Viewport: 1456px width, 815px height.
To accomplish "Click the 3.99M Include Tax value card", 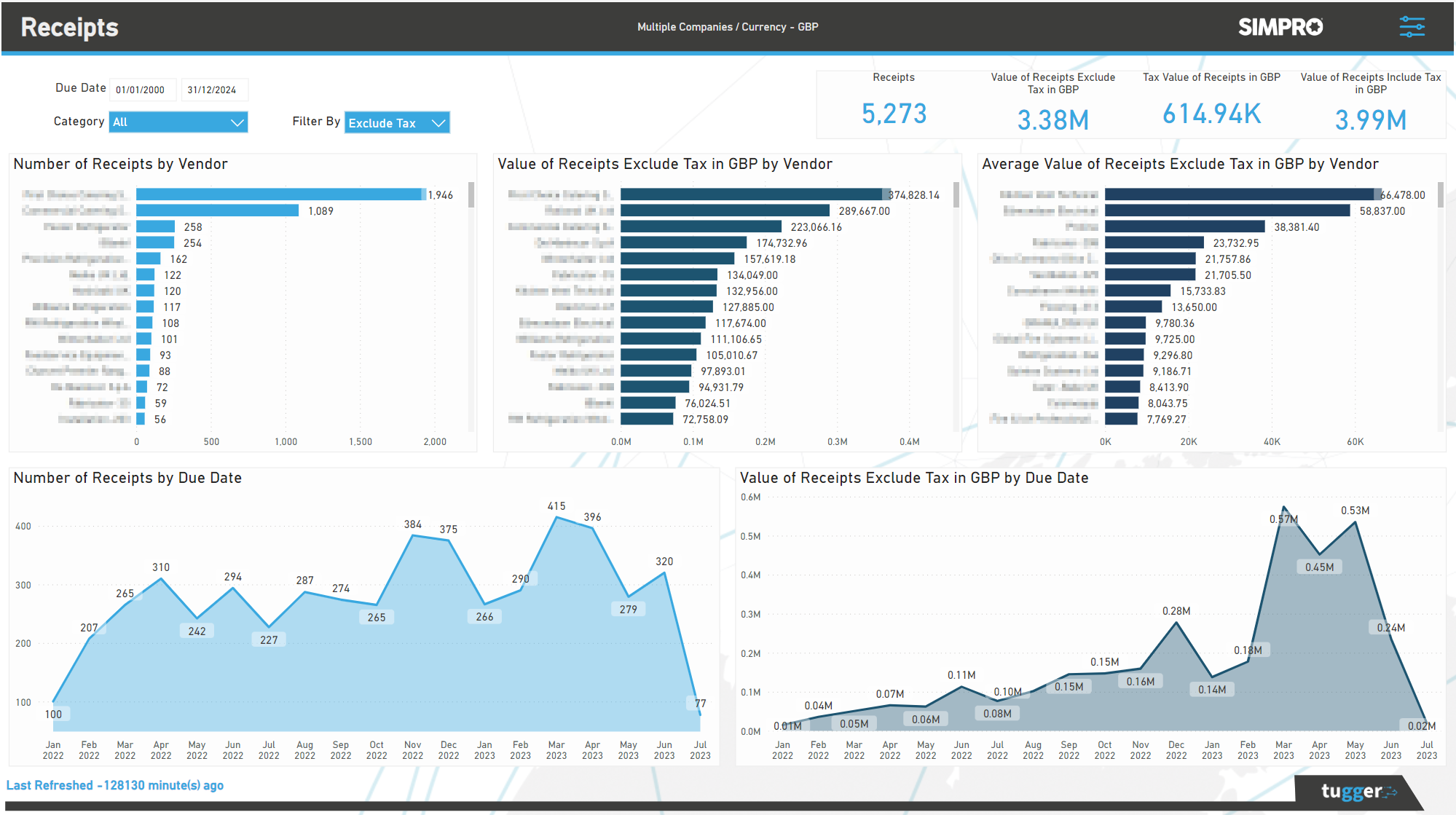I will [1371, 120].
